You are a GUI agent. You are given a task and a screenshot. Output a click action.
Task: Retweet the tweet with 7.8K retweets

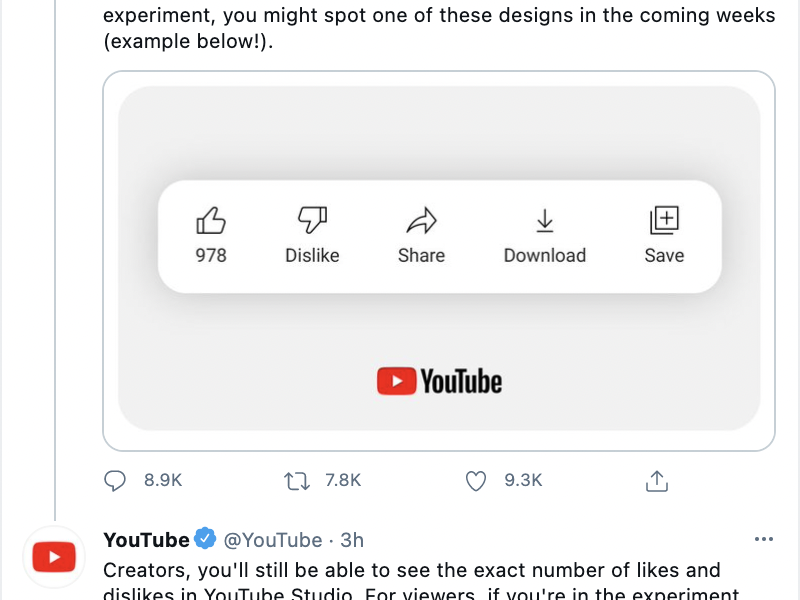tap(297, 481)
